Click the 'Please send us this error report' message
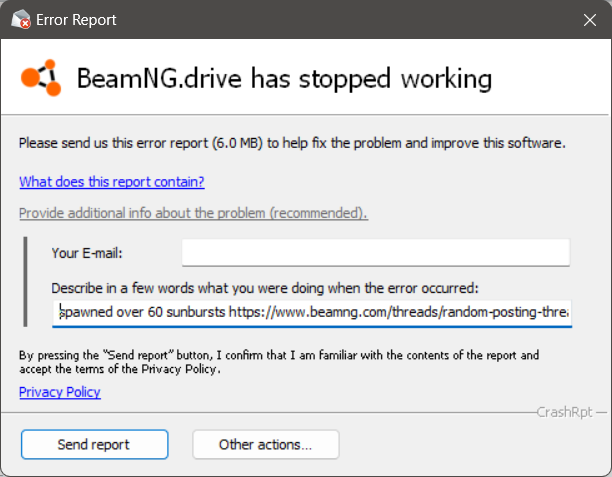Image resolution: width=612 pixels, height=477 pixels. click(x=292, y=143)
